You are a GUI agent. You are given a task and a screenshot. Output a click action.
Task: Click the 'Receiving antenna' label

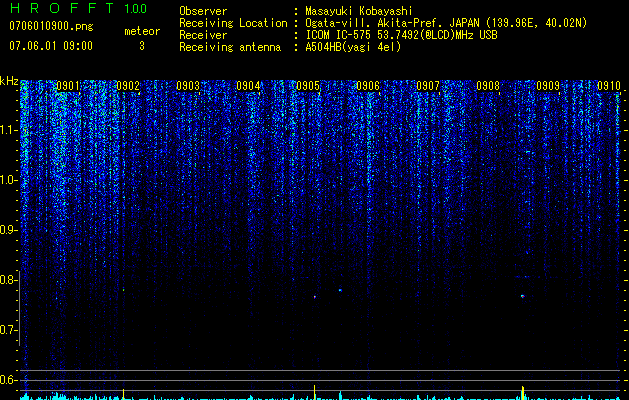point(230,47)
